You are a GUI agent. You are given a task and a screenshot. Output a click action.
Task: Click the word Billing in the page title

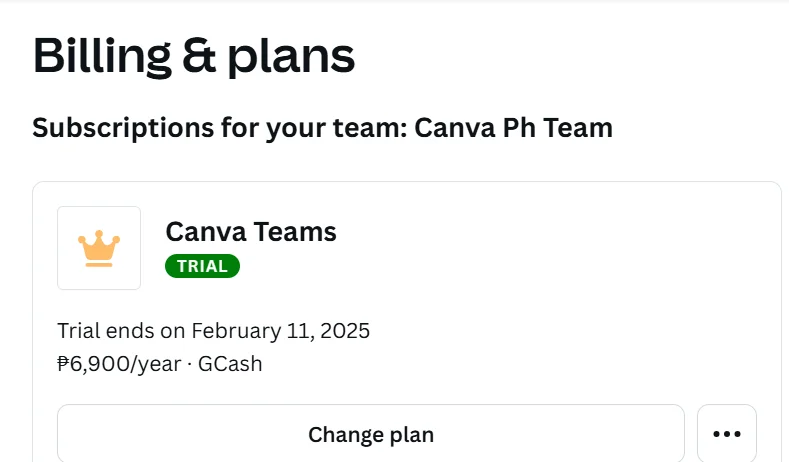pyautogui.click(x=102, y=56)
